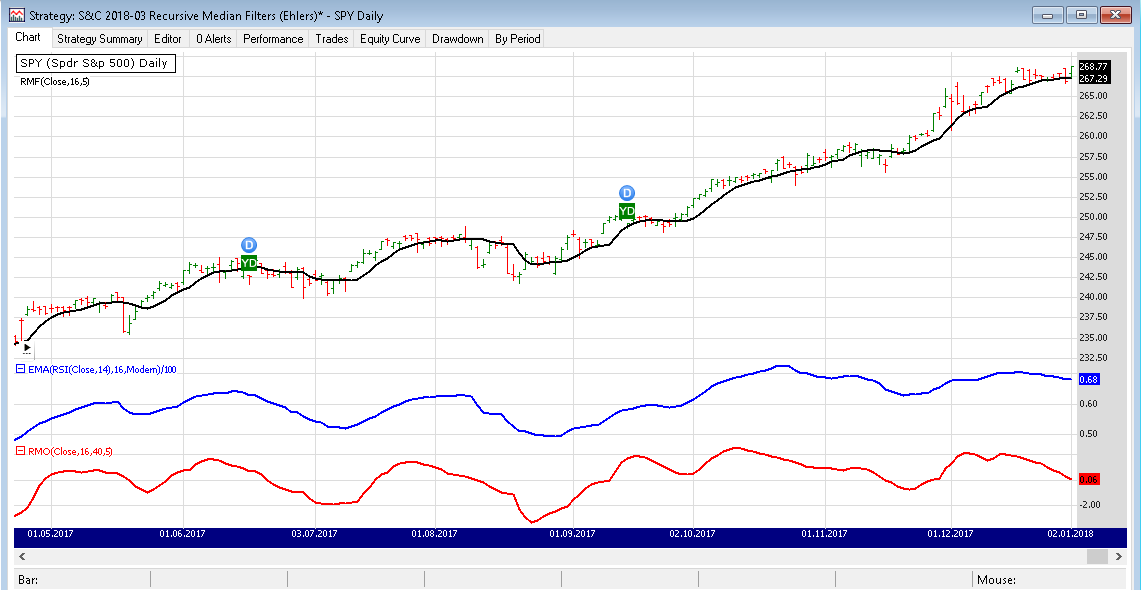
Task: Select the By Period tab
Action: [x=517, y=39]
